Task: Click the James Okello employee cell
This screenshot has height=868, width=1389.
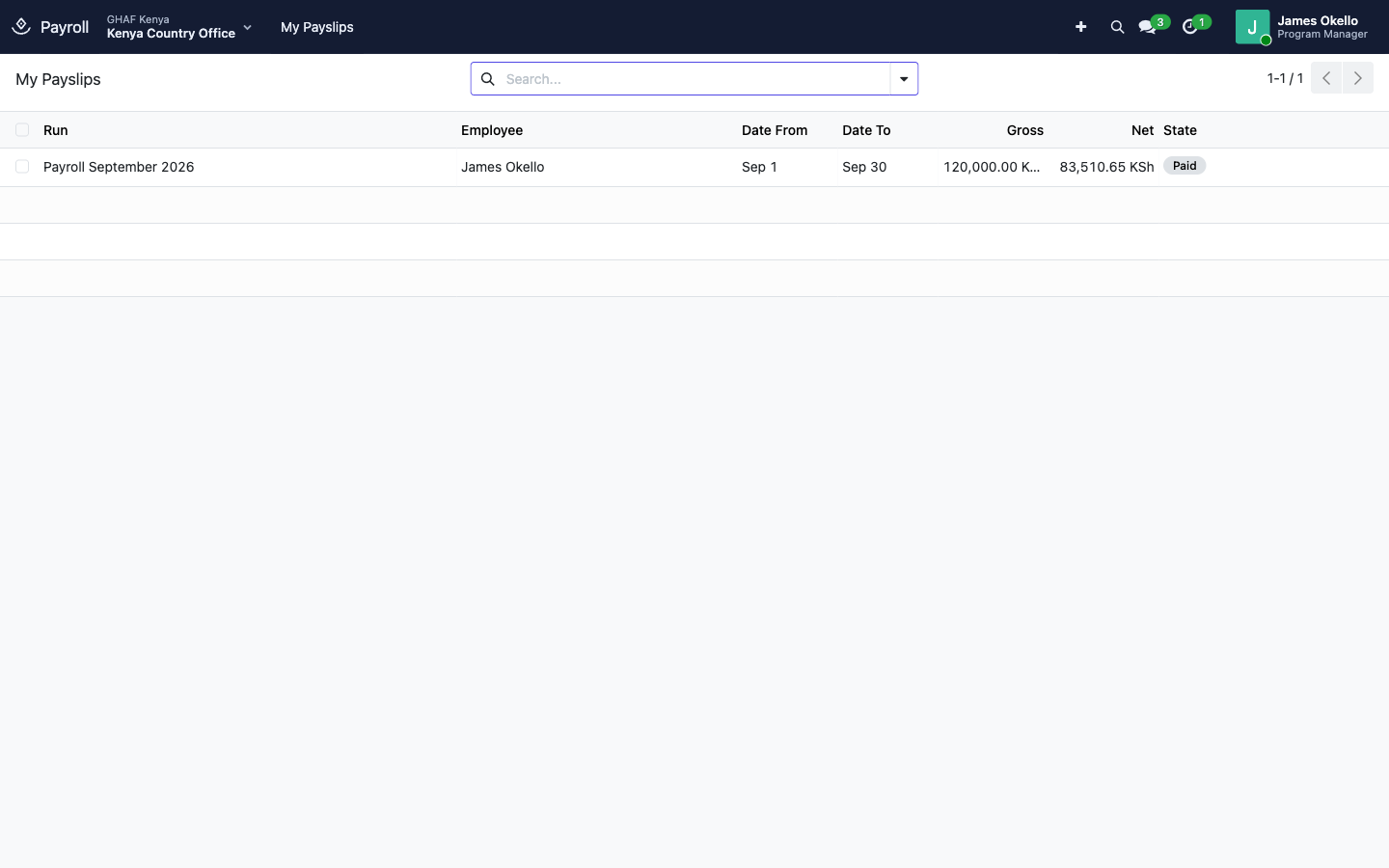Action: (x=503, y=167)
